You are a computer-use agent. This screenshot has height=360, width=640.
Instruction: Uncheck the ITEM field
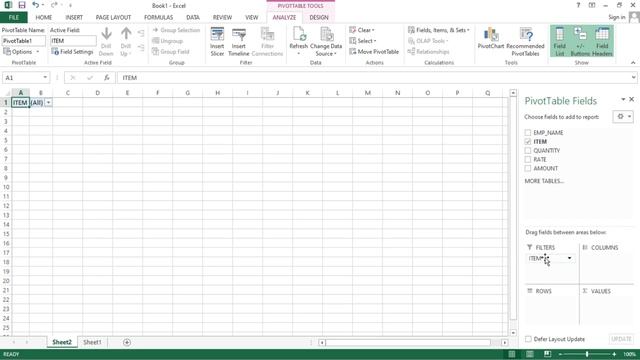point(528,142)
